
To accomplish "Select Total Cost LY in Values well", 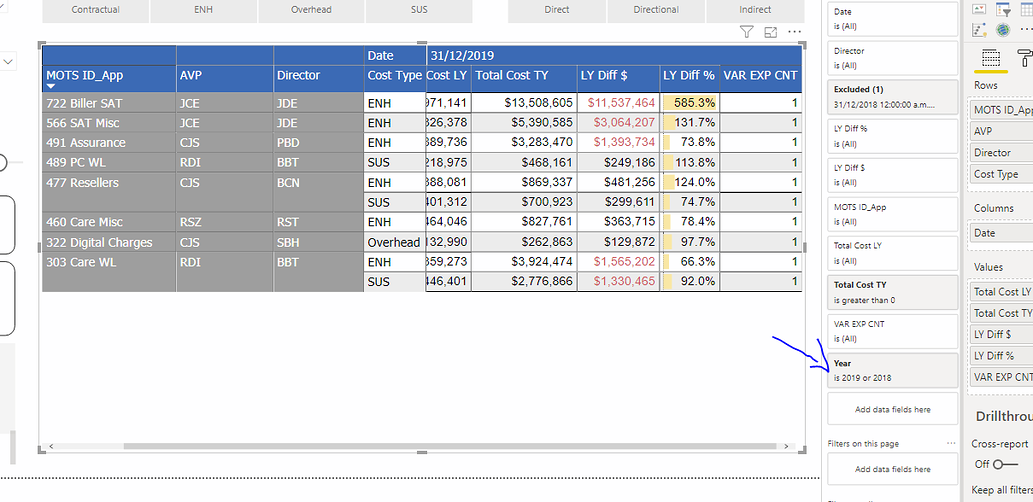I will click(x=1001, y=292).
